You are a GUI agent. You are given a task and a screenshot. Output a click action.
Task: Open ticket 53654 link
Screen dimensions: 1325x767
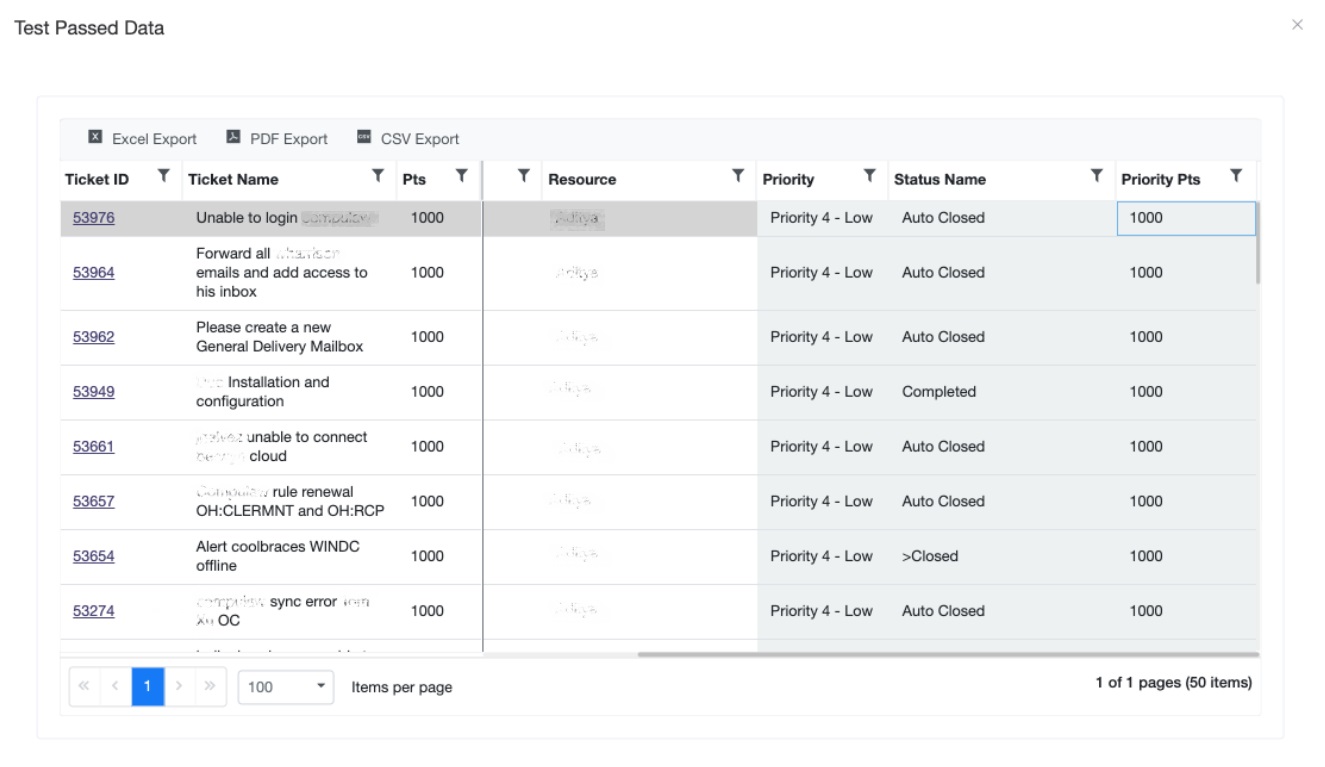[94, 556]
